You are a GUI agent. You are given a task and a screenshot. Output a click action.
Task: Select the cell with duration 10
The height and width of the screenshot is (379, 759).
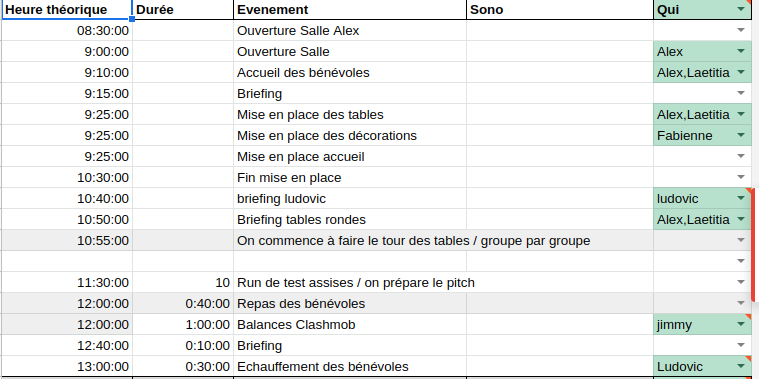(183, 282)
